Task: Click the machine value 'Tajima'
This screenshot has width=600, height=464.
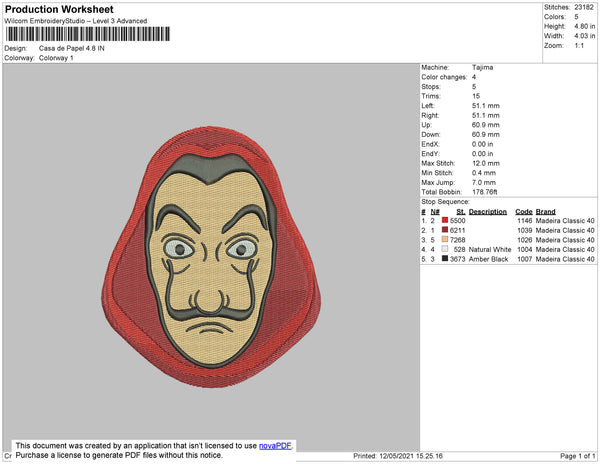Action: click(483, 67)
